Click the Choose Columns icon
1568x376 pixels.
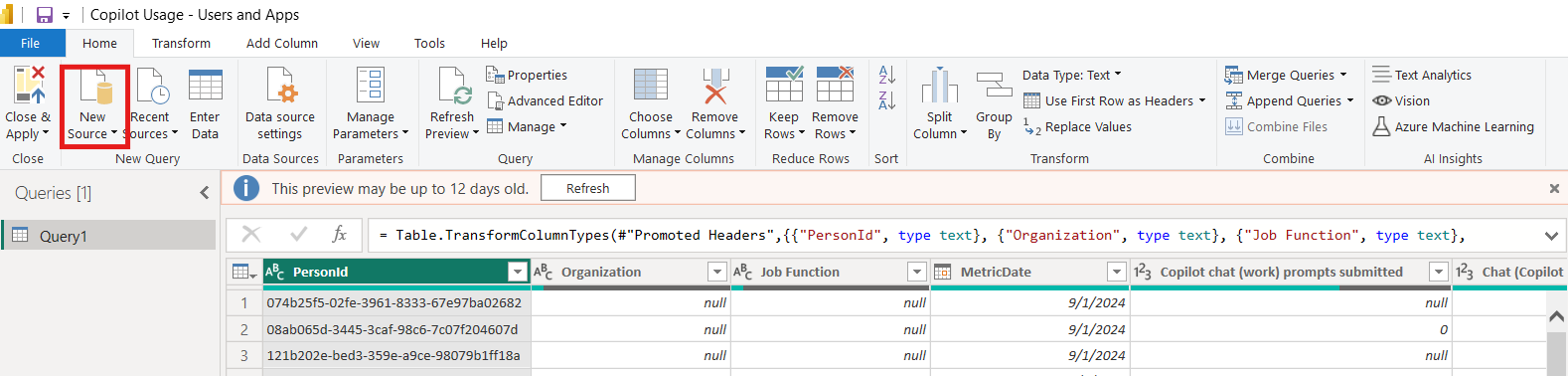click(x=651, y=86)
